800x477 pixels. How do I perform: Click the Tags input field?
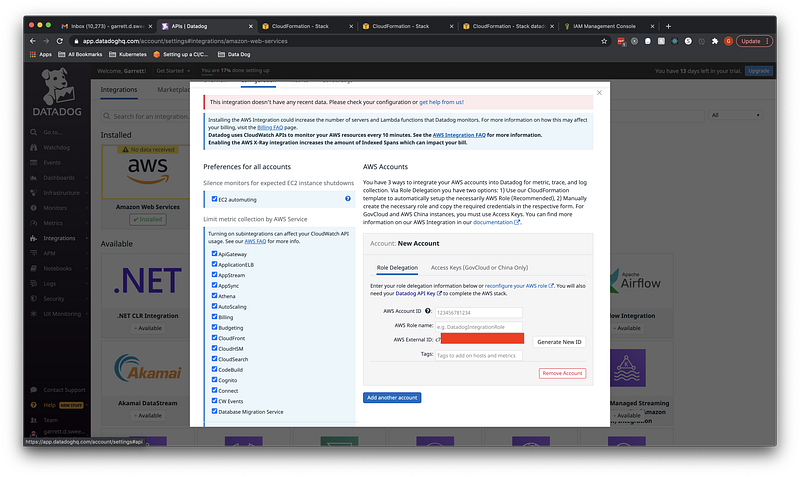point(478,356)
